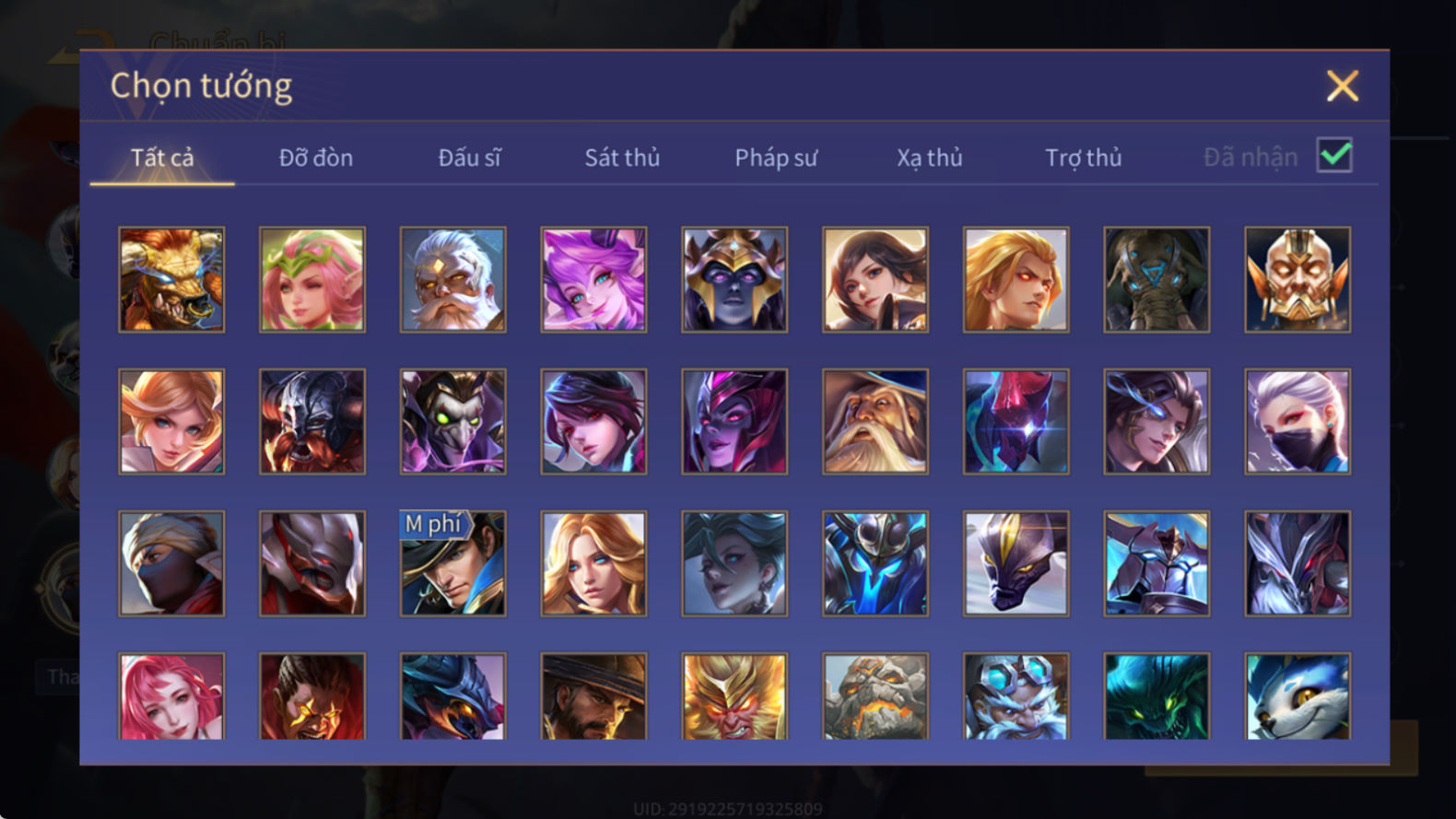Pick the golden masked bald warrior portrait
The image size is (1456, 819).
pos(1297,279)
